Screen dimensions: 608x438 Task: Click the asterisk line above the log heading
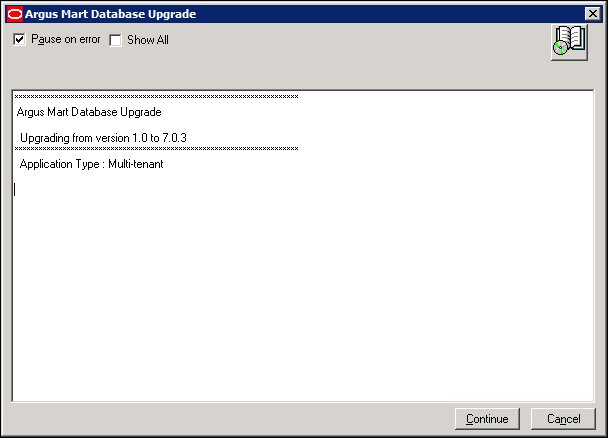pyautogui.click(x=156, y=97)
